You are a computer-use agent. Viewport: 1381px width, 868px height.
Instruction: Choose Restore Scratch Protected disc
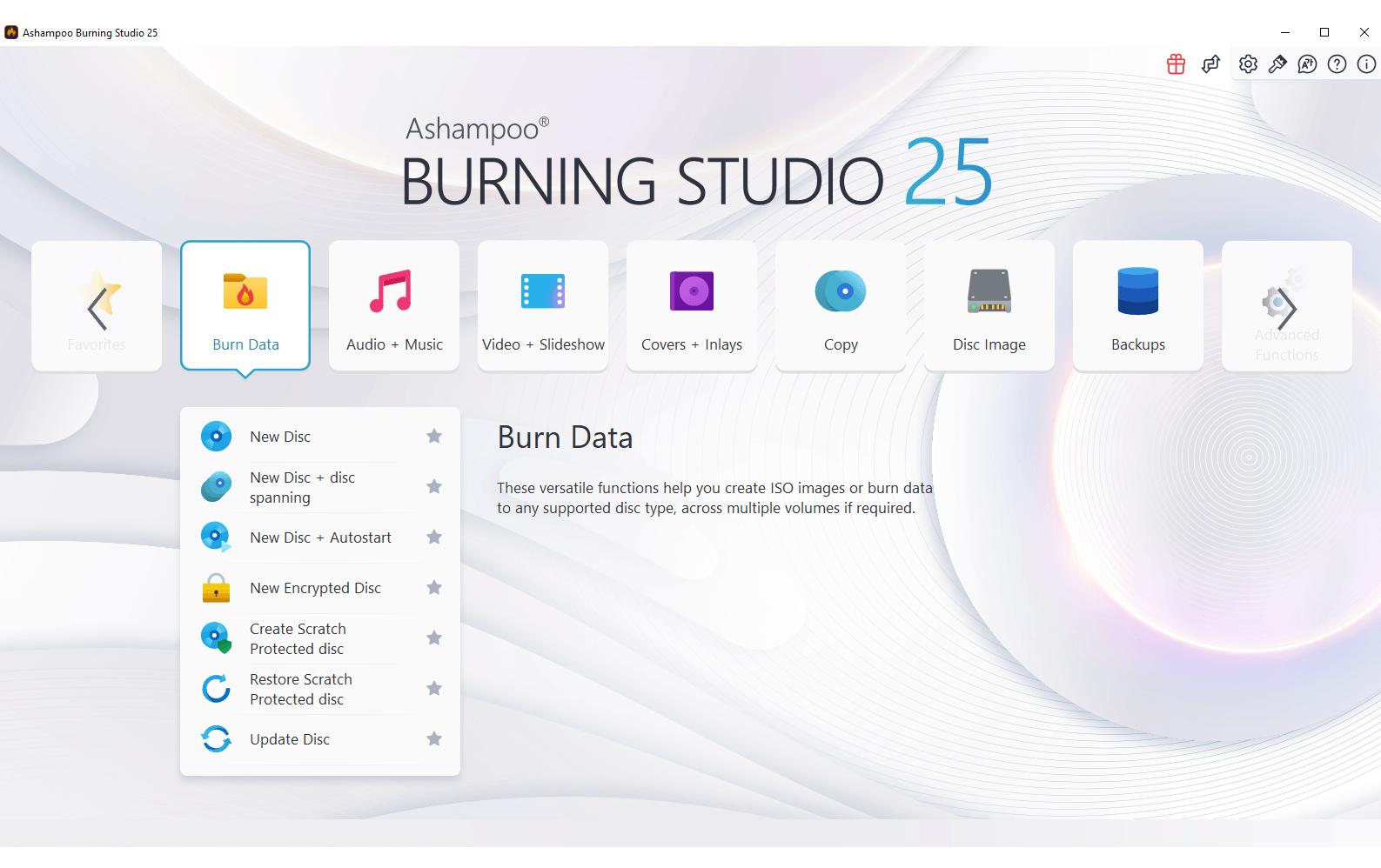coord(320,689)
